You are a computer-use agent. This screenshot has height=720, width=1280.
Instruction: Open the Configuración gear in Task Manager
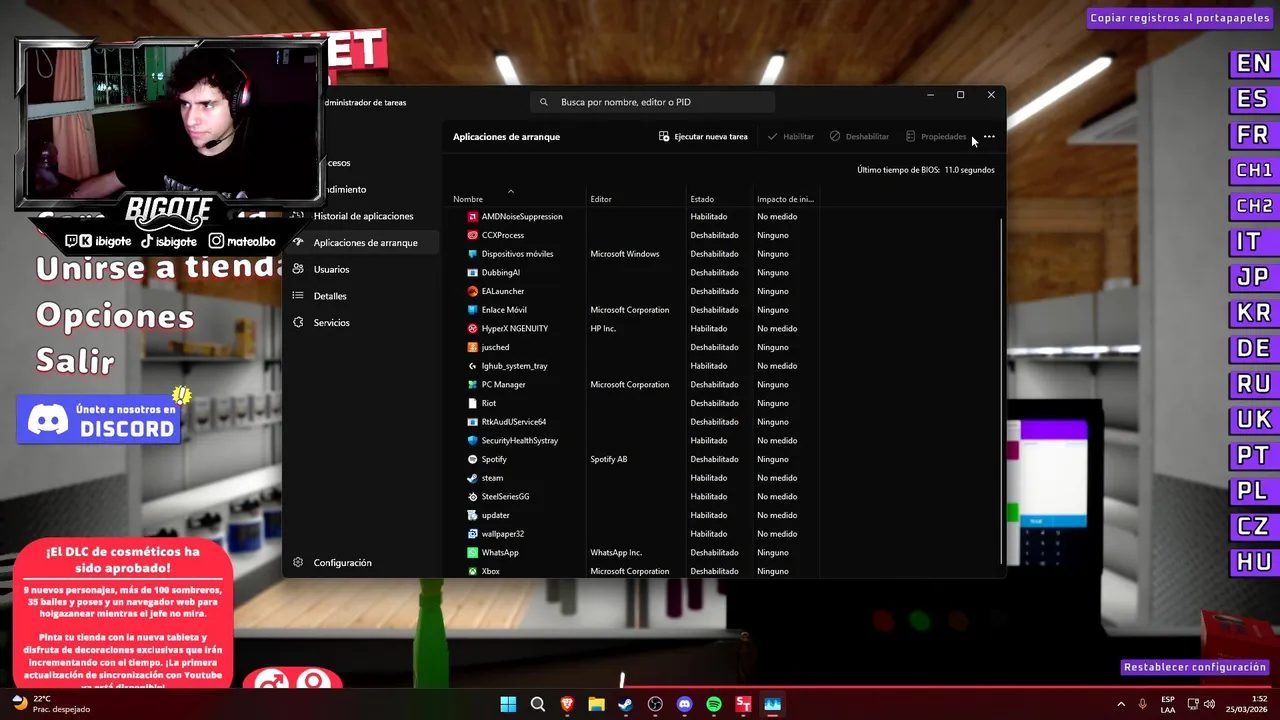click(x=298, y=562)
